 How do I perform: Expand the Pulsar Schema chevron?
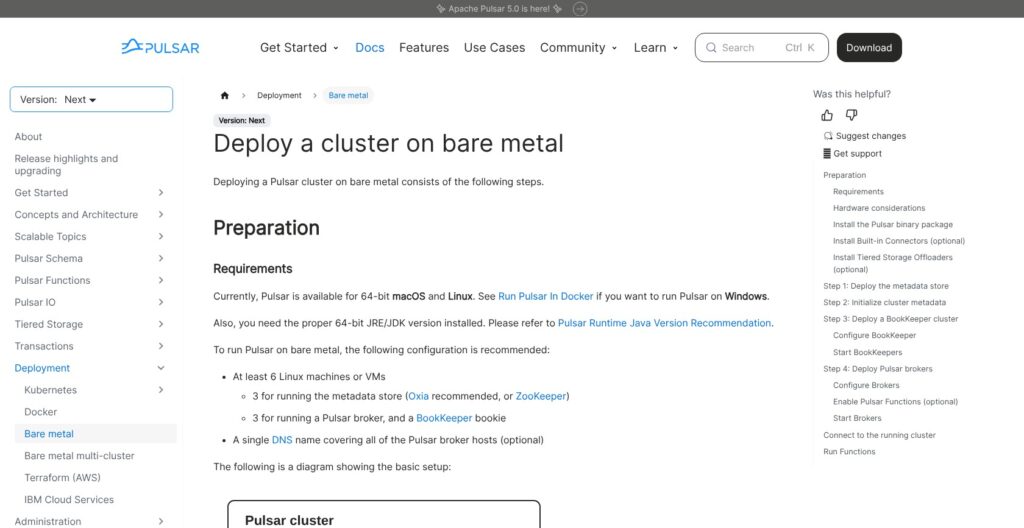161,258
